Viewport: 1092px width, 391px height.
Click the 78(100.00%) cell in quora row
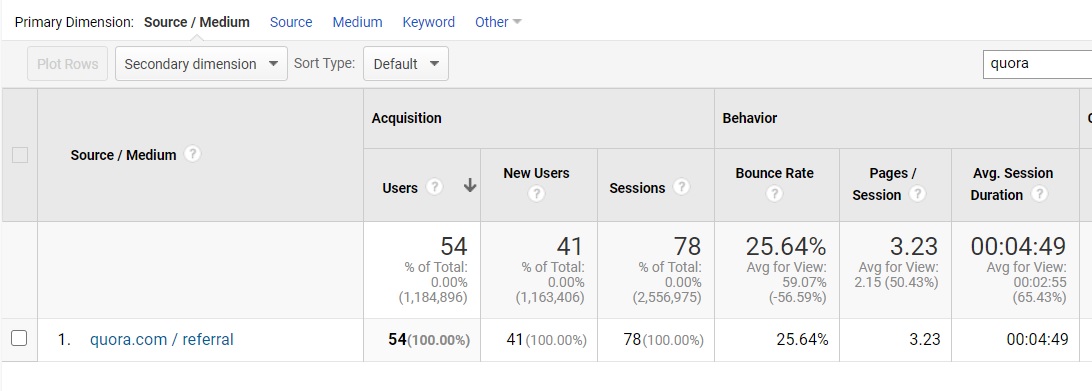click(x=664, y=340)
